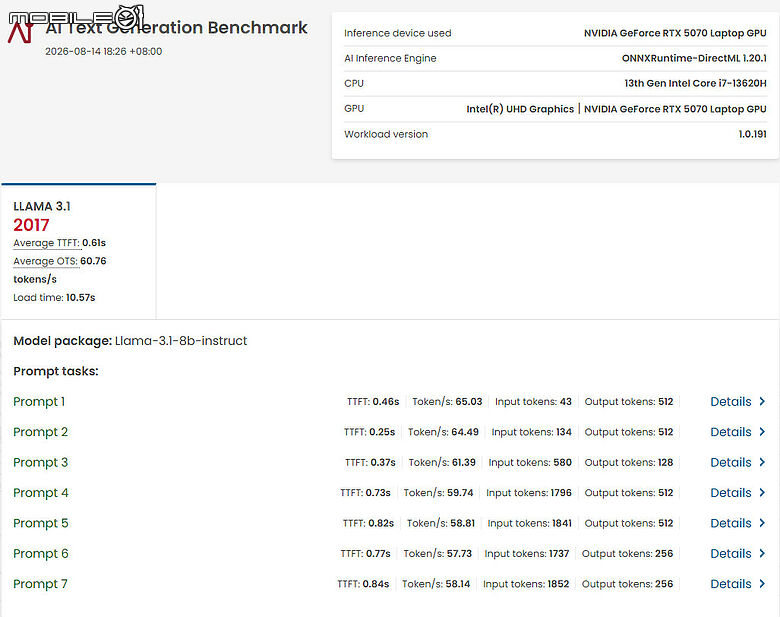Image resolution: width=780 pixels, height=617 pixels.
Task: Click the Prompt 6 label
Action: pyautogui.click(x=41, y=553)
